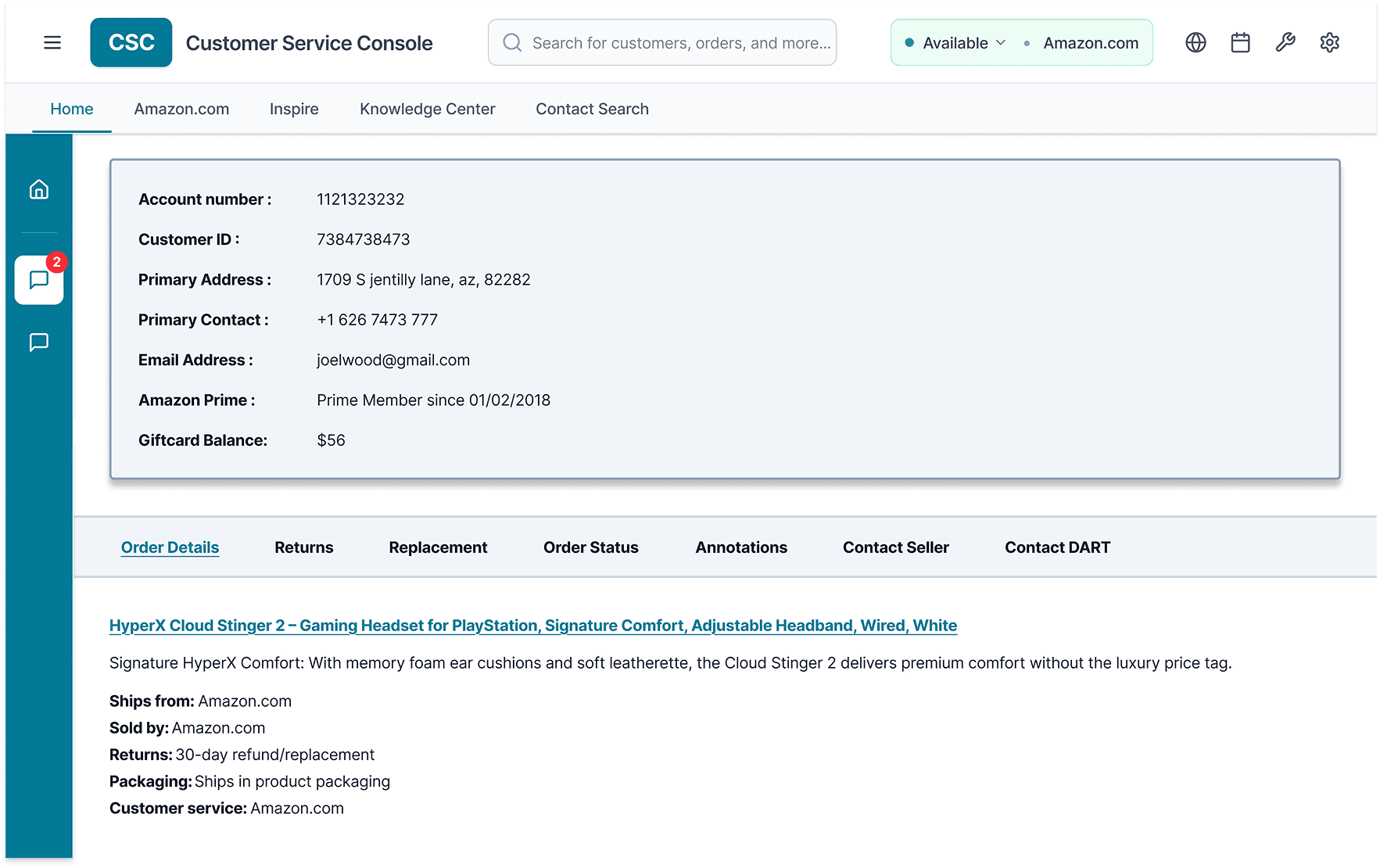Open the globe language icon
The height and width of the screenshot is (868, 1380).
coord(1195,42)
